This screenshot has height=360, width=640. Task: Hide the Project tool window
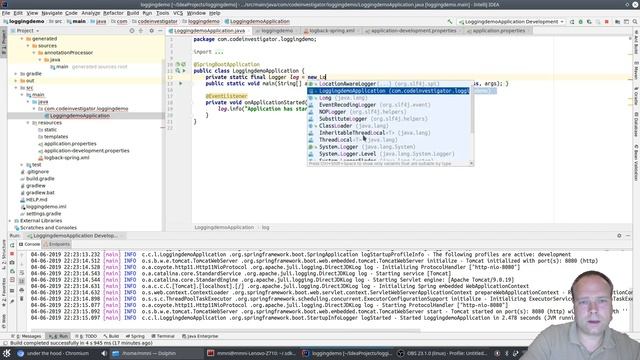click(x=160, y=31)
